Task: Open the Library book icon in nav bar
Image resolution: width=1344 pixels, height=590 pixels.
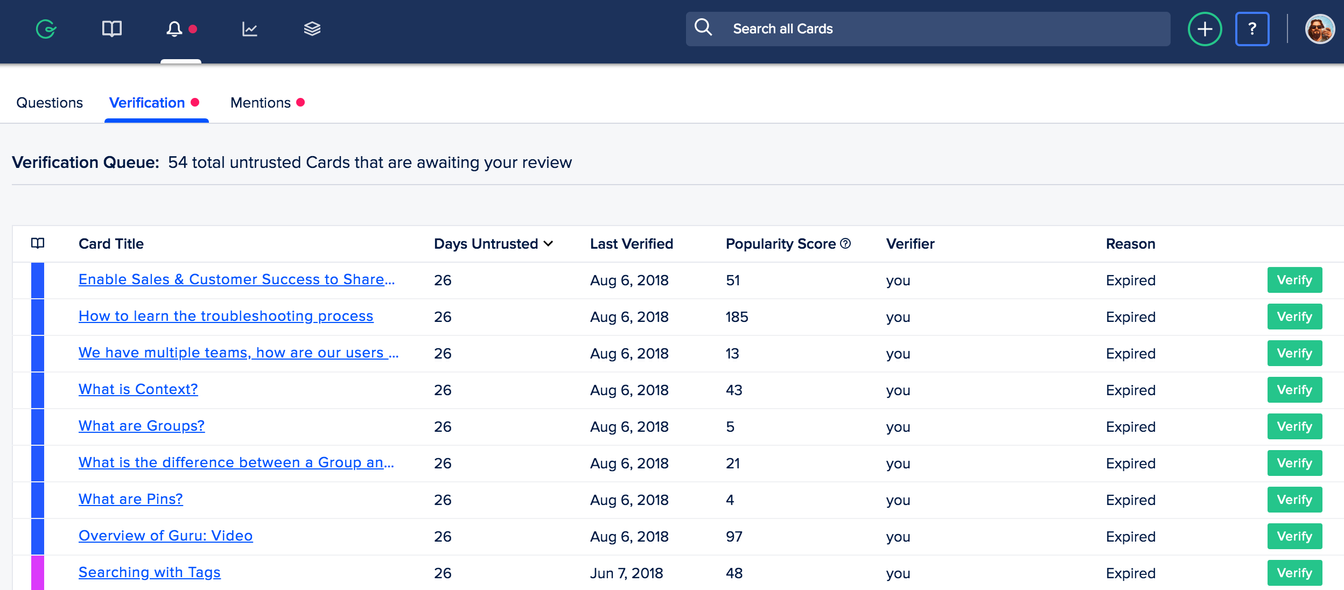Action: 112,29
